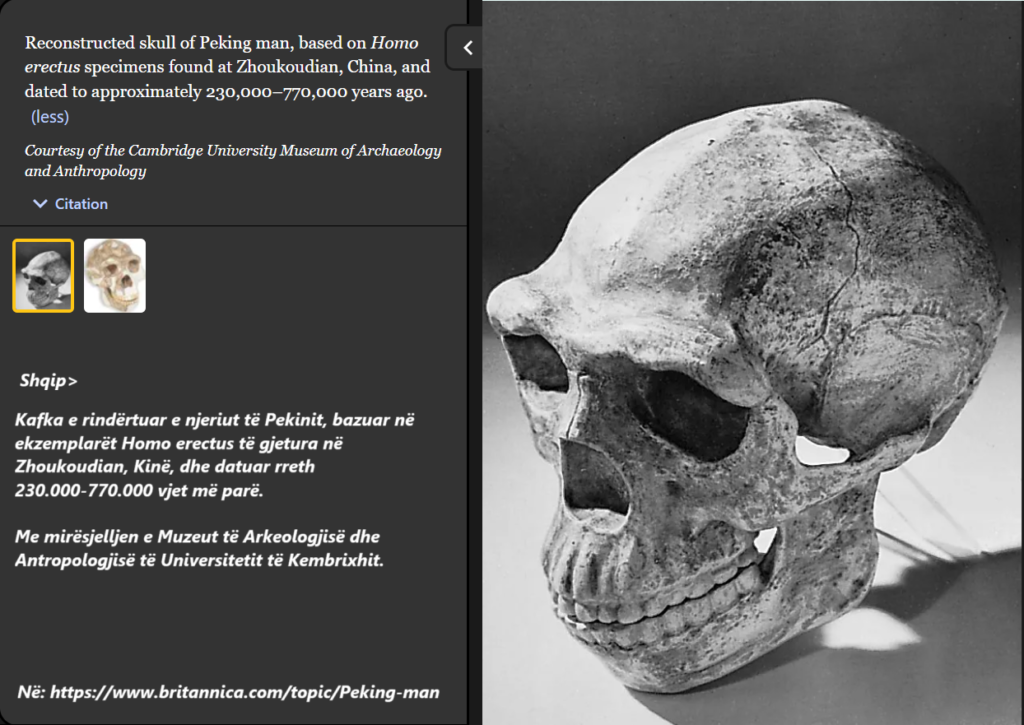Collapse the caption panel with the left chevron
Image resolution: width=1024 pixels, height=725 pixels.
[468, 48]
